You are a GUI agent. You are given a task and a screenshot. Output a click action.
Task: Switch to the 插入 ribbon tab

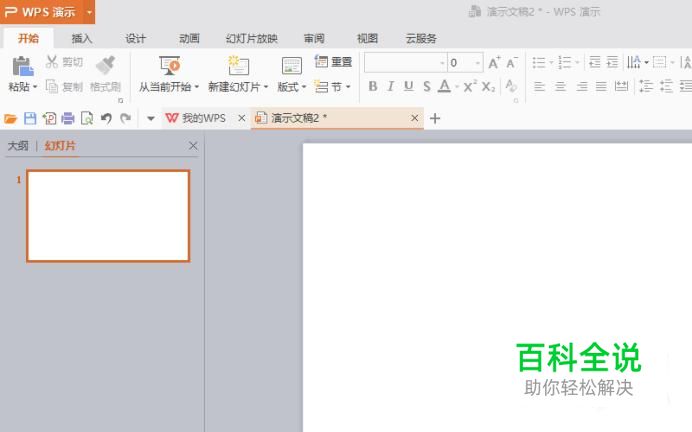point(82,39)
